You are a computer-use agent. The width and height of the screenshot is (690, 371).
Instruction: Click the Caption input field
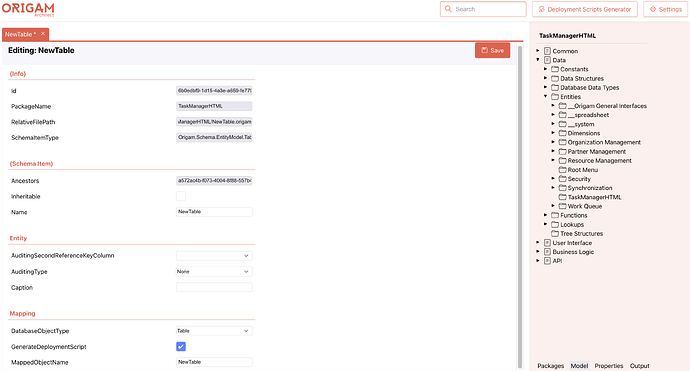pyautogui.click(x=214, y=287)
